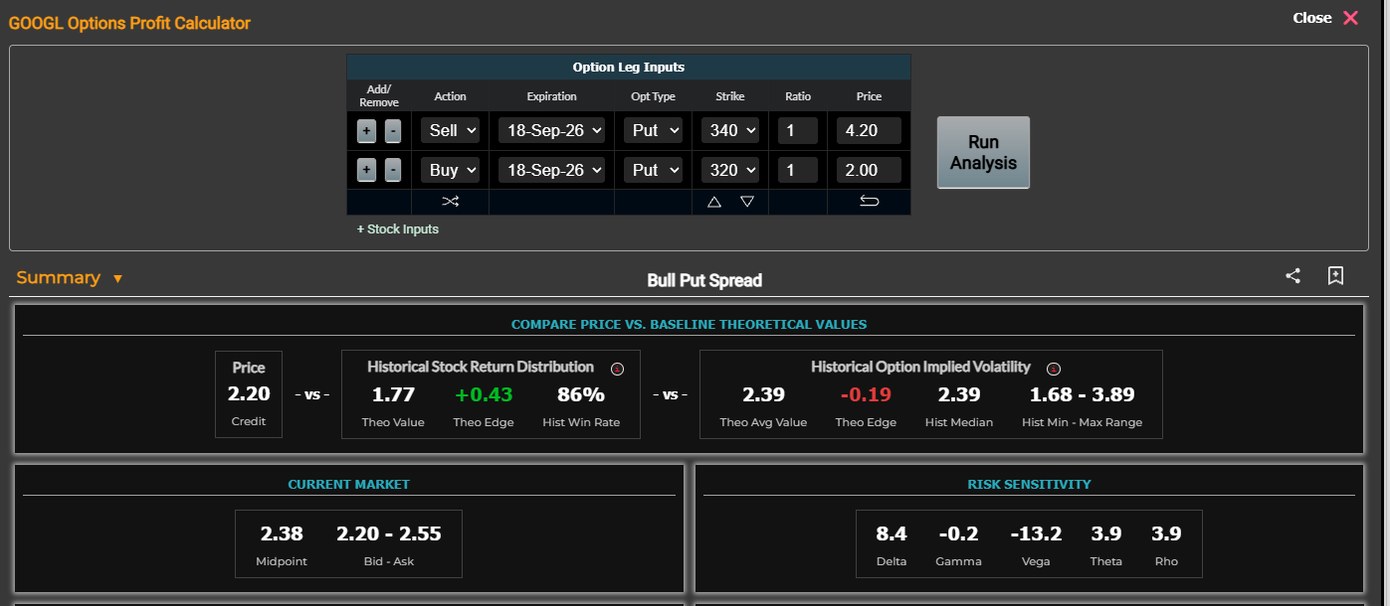Click the ratio field in Buy row
Viewport: 1390px width, 606px height.
798,170
